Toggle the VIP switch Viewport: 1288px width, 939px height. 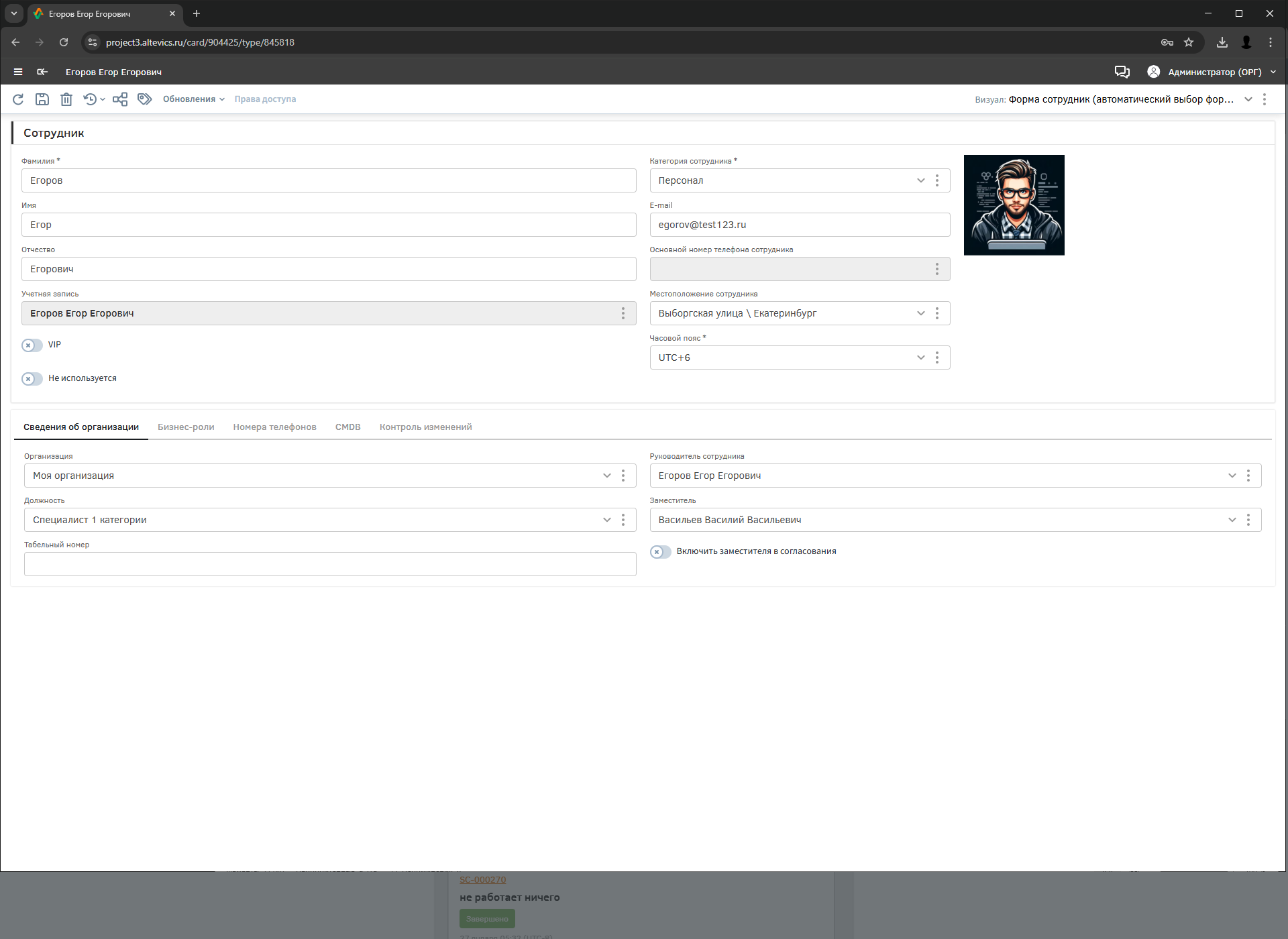coord(32,345)
